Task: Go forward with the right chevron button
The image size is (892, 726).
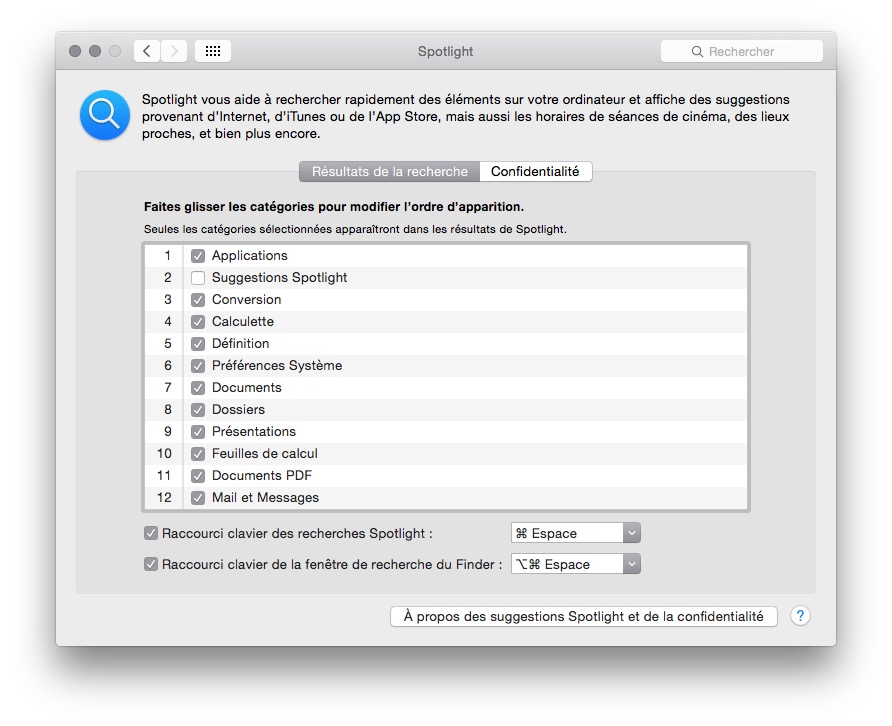Action: click(174, 51)
